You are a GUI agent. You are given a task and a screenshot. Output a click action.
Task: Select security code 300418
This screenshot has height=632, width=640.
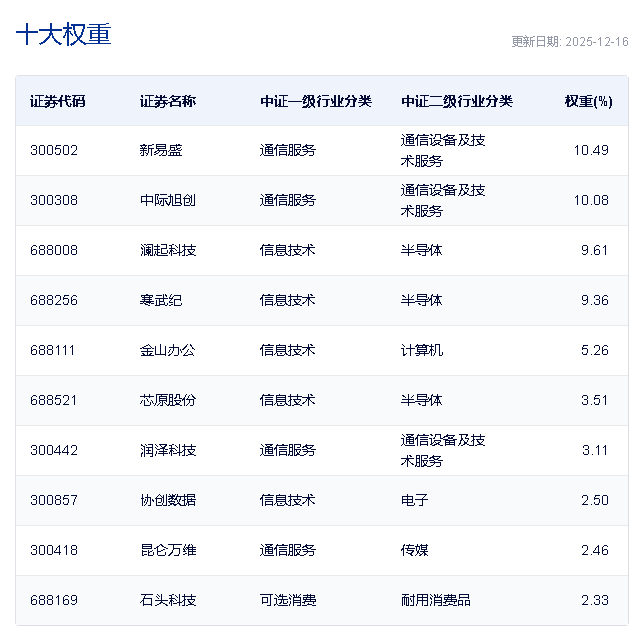click(54, 550)
